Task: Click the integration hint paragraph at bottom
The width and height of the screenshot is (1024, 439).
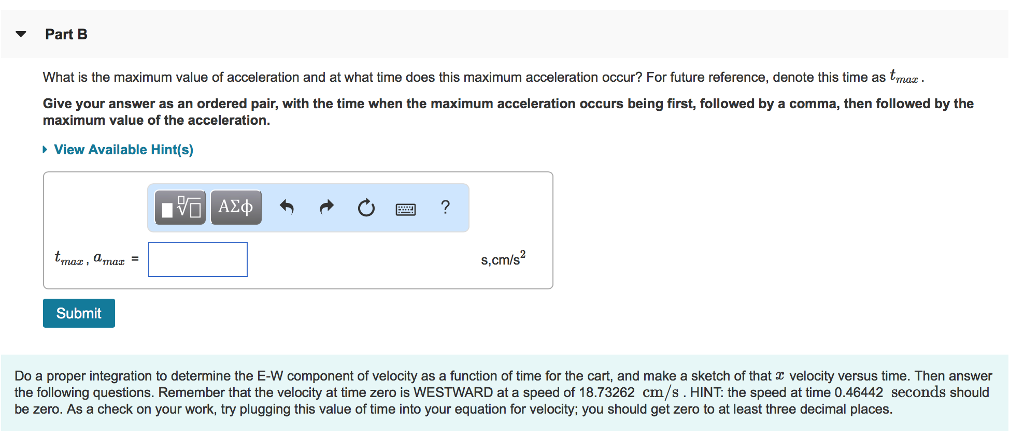Action: point(504,393)
